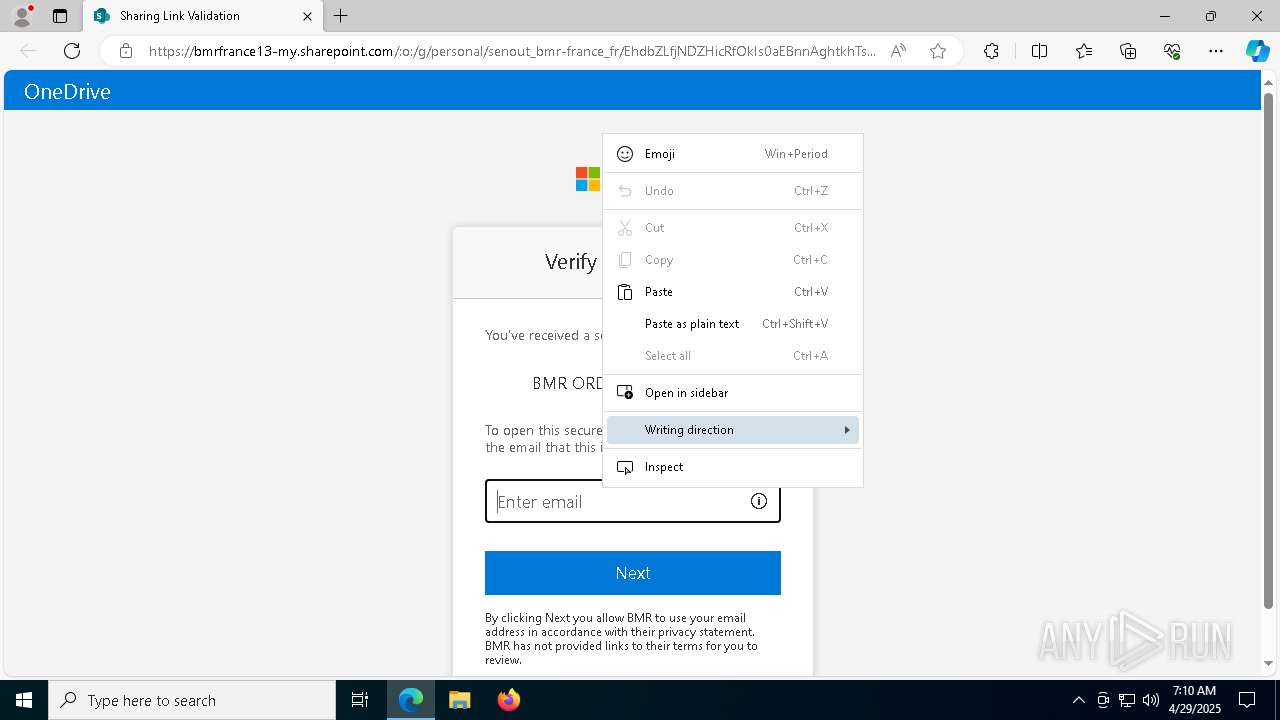
Task: Open the tab actions menu icon
Action: (x=60, y=16)
